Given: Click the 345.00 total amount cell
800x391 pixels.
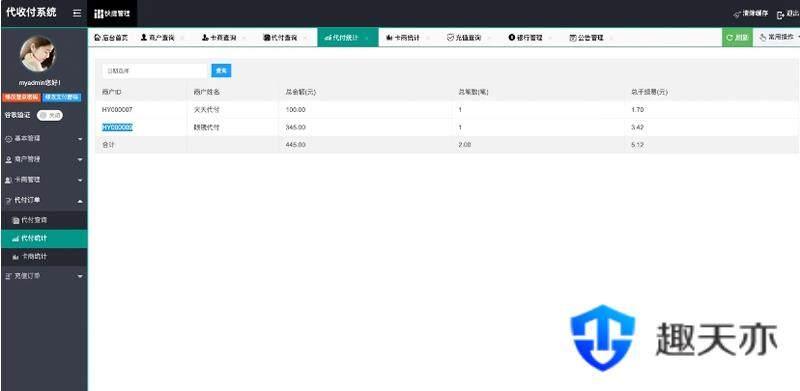Looking at the screenshot, I should click(295, 128).
